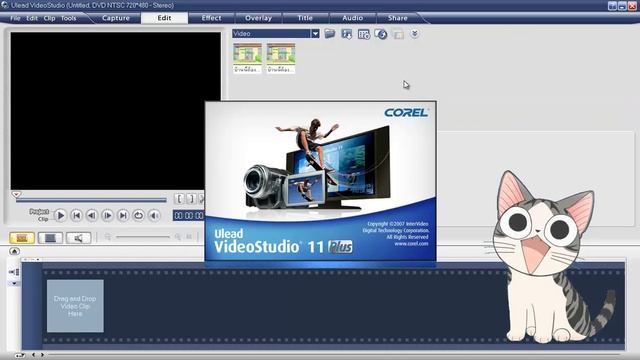
Task: Open the Load video folder icon
Action: [x=329, y=33]
